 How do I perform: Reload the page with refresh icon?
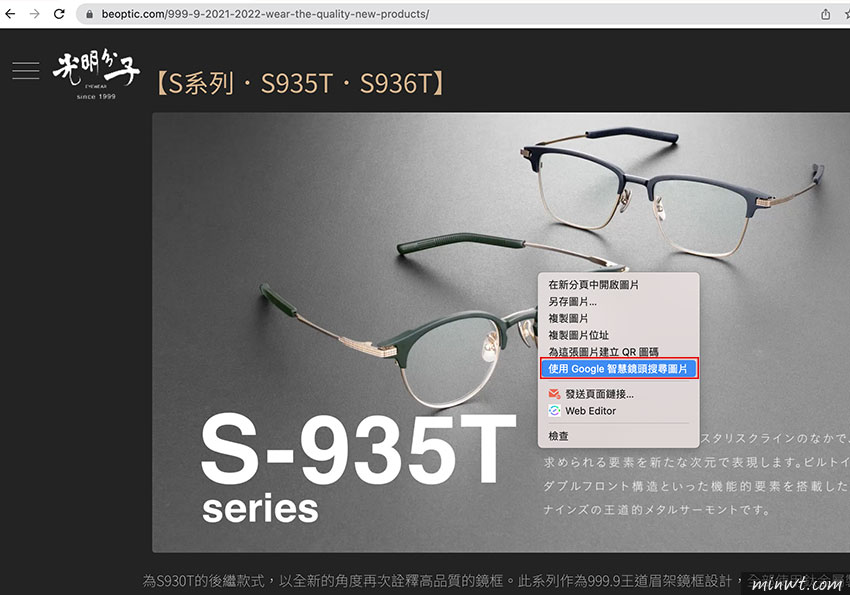point(59,14)
